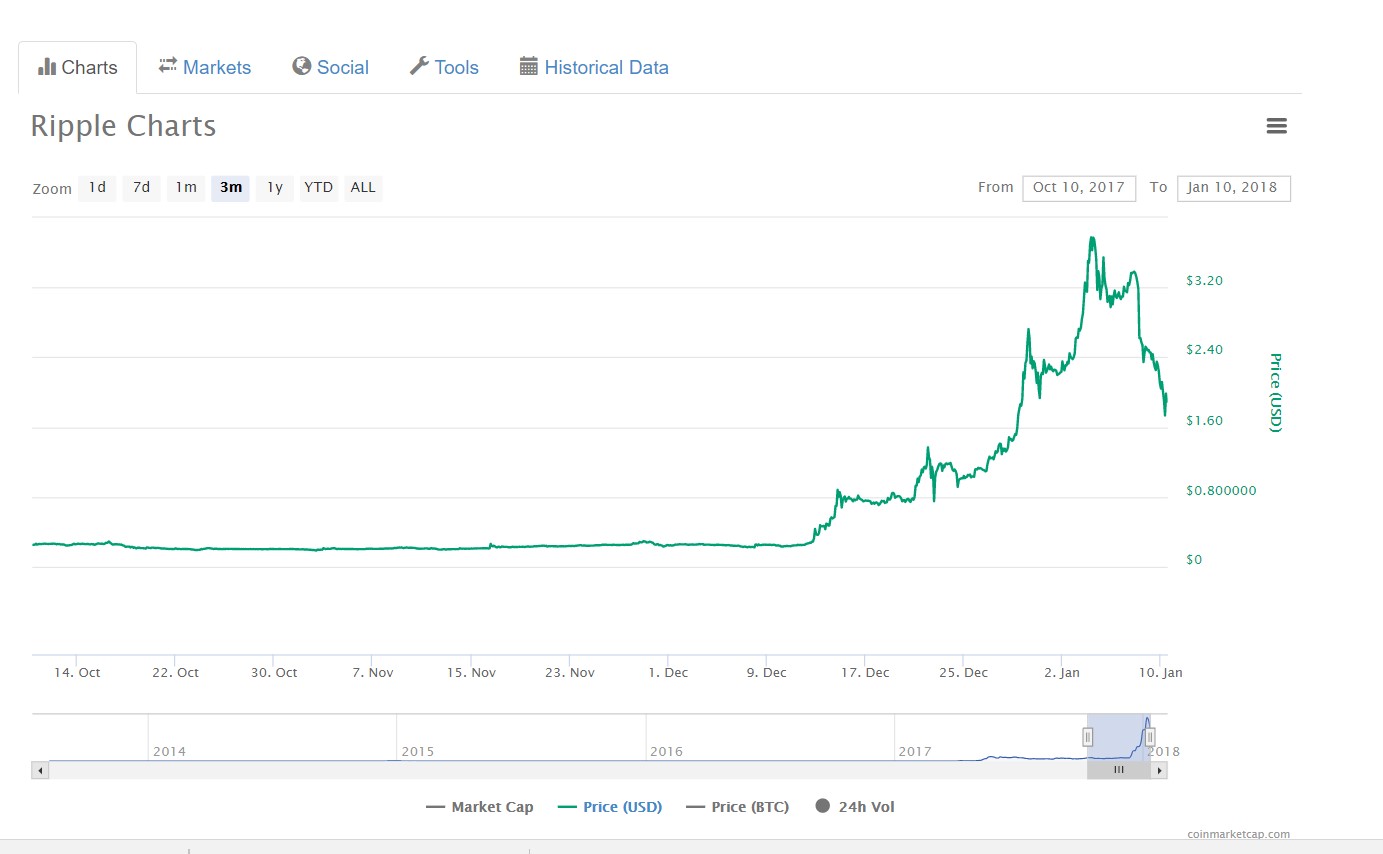This screenshot has height=854, width=1383.
Task: Click the 2. Jan date axis label
Action: point(1062,673)
